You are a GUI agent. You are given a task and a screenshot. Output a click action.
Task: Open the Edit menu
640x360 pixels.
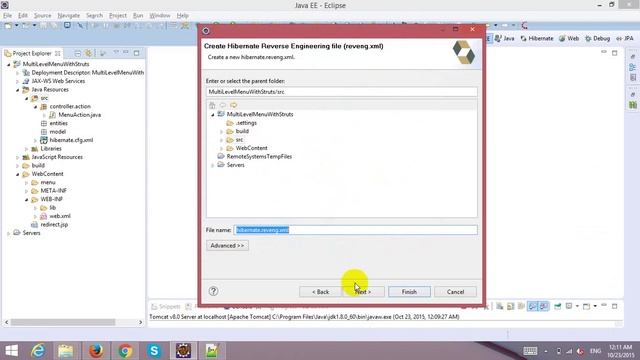(23, 16)
